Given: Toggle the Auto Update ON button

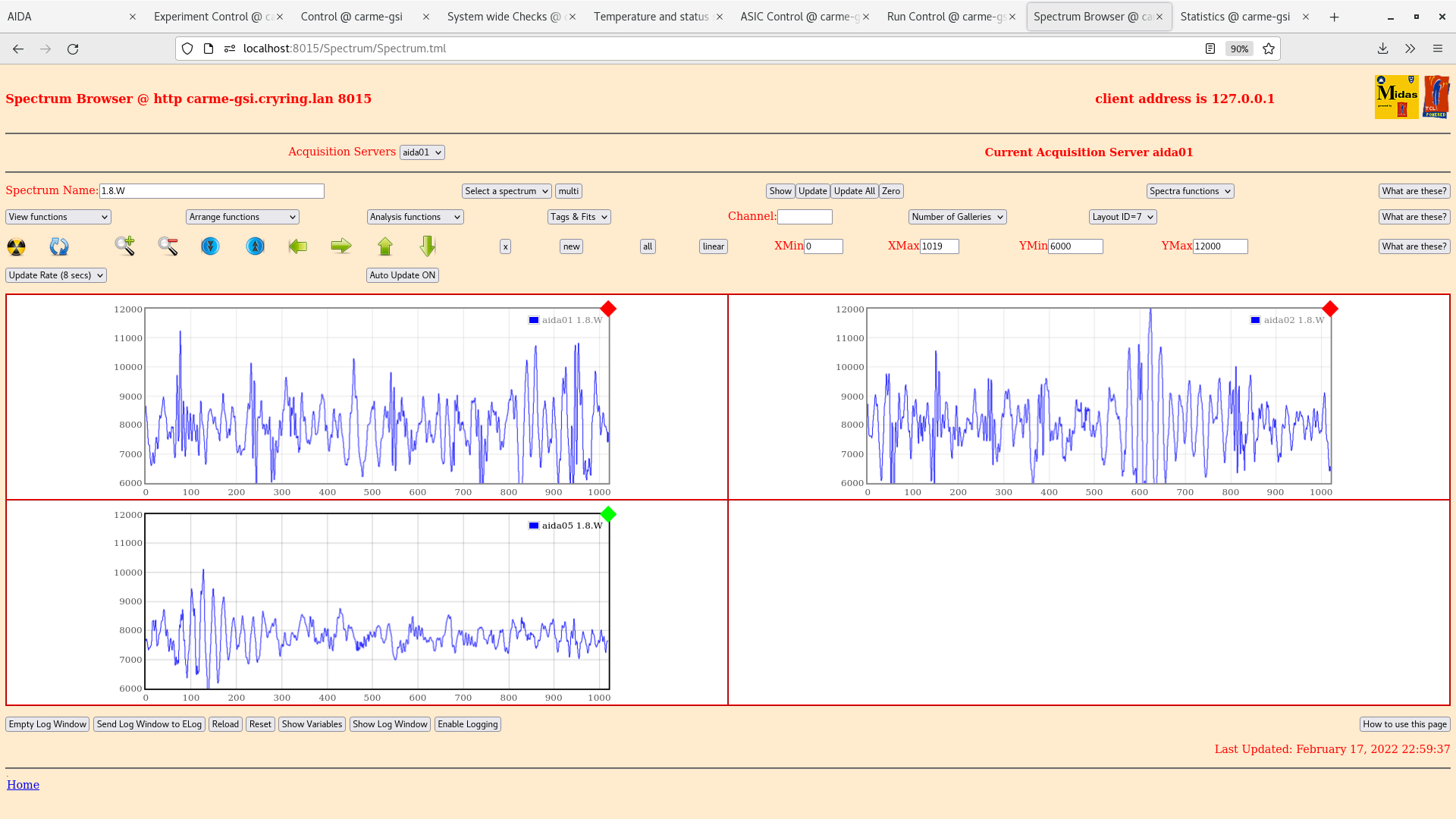Looking at the screenshot, I should 403,275.
